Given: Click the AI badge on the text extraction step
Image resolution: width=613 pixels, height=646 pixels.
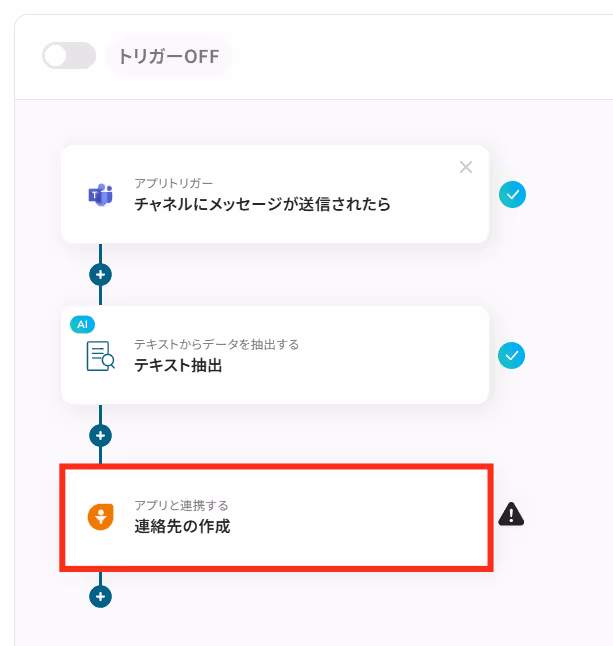Looking at the screenshot, I should tap(82, 324).
